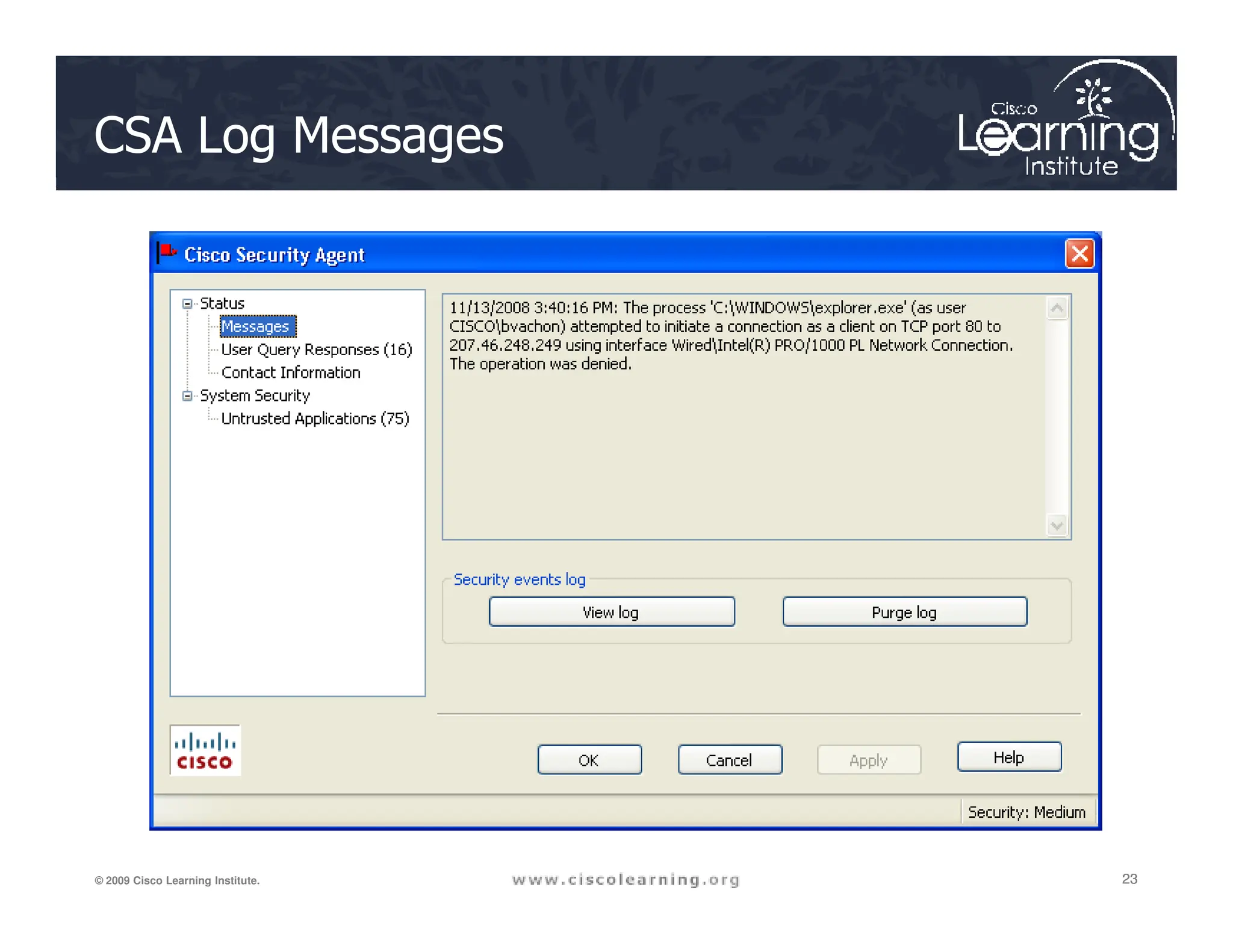Click the Cancel button

[x=730, y=760]
